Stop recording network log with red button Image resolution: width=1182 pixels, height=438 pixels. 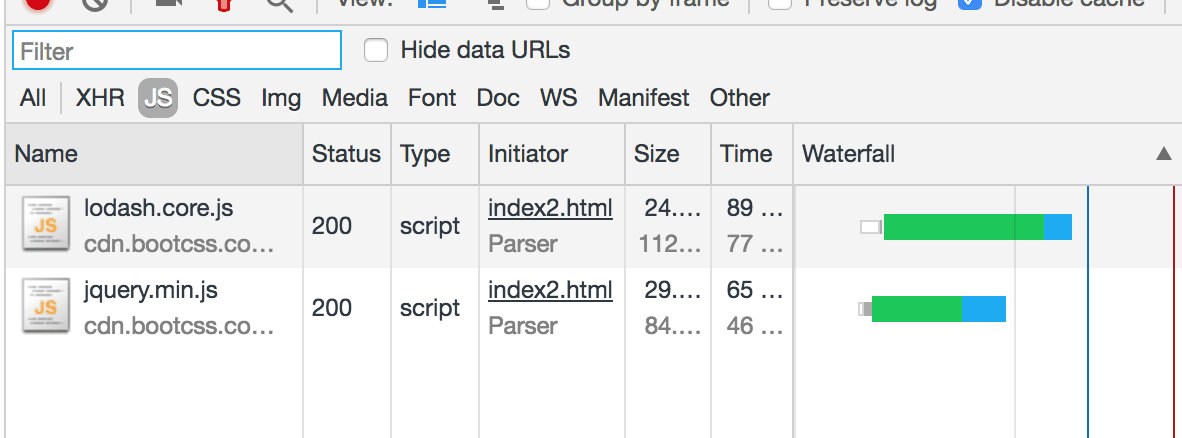tap(38, 3)
